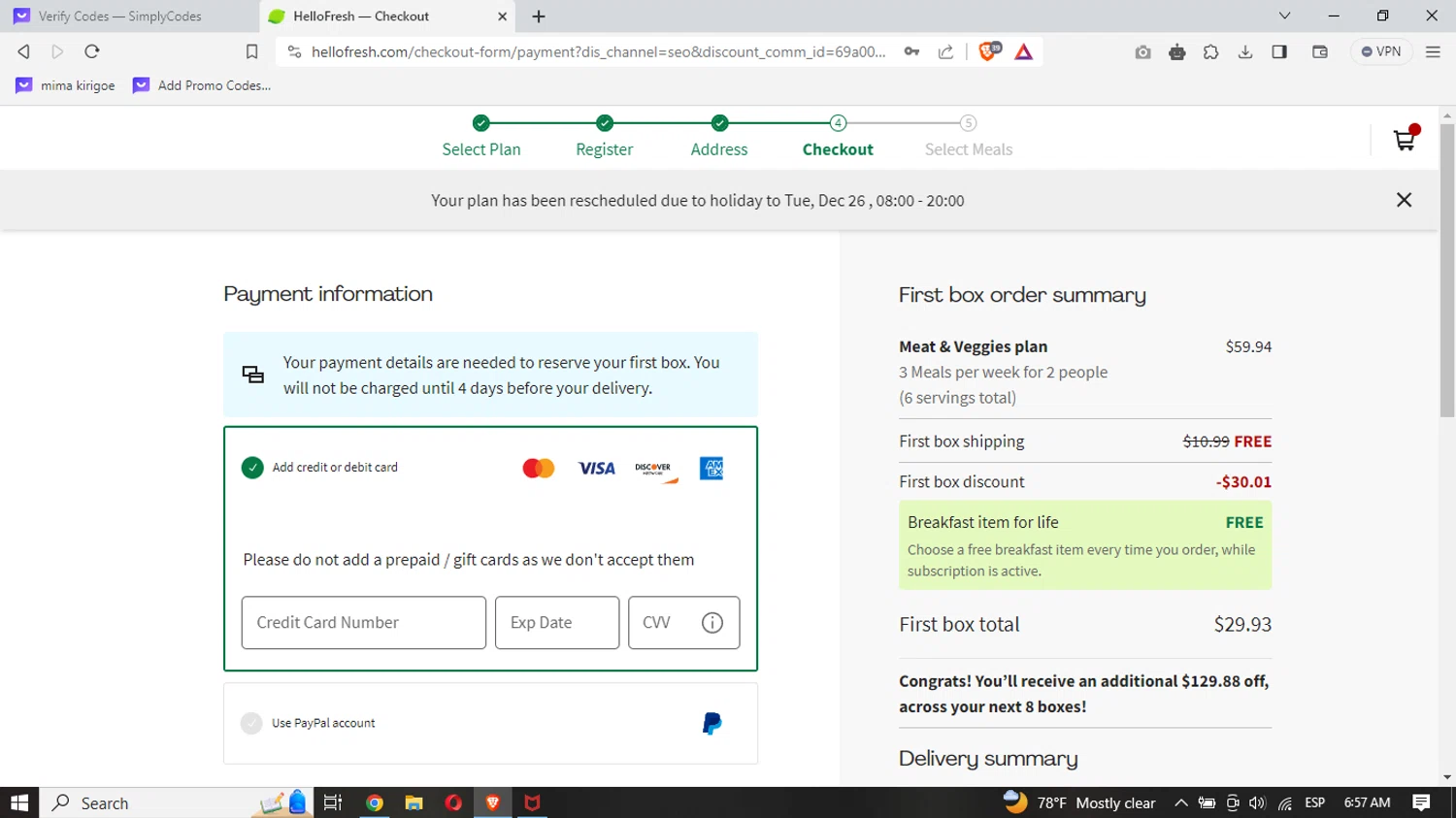Click the camera screenshot extension icon
This screenshot has width=1456, height=818.
pos(1142,51)
